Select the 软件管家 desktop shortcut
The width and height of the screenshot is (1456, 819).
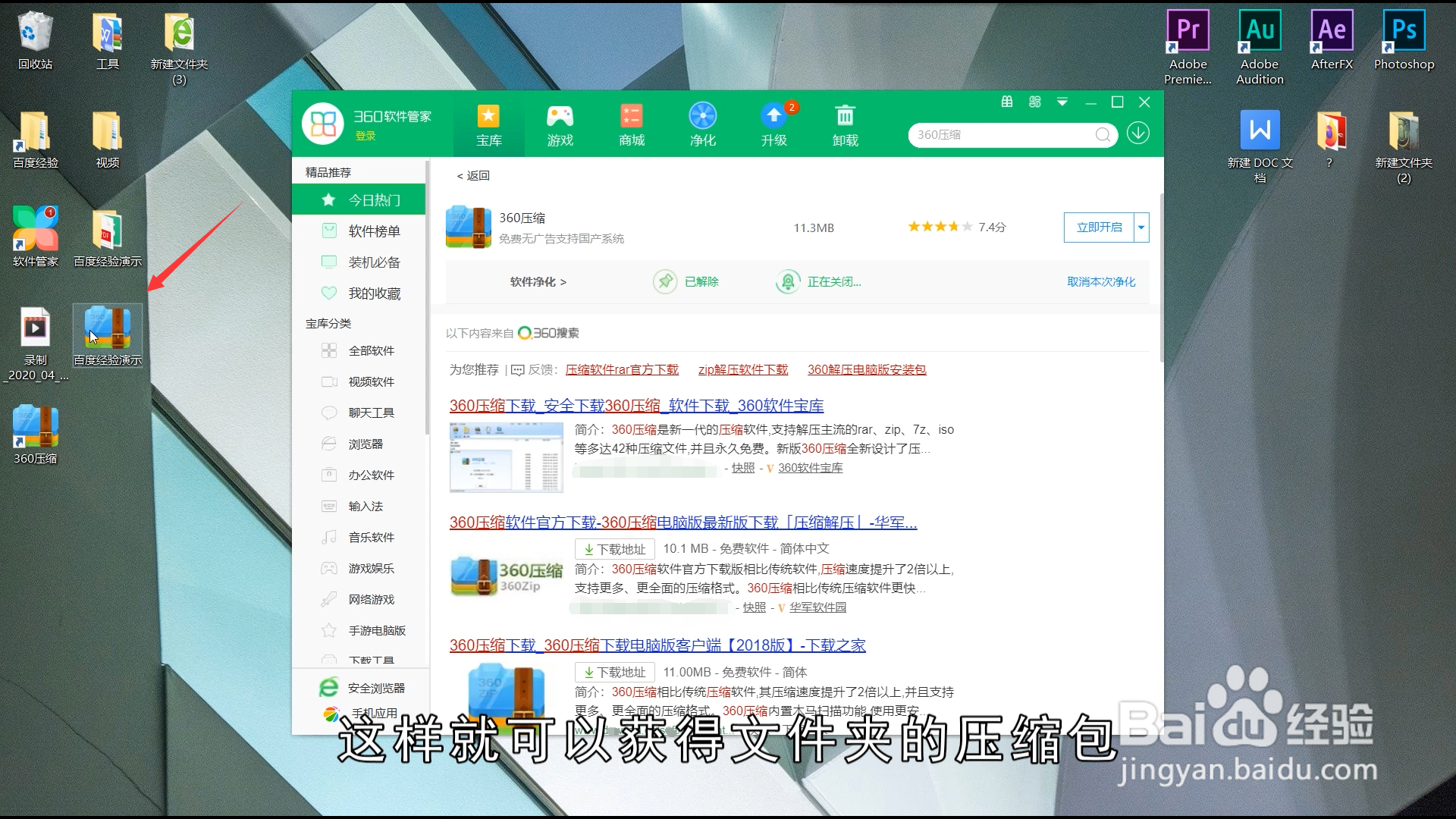tap(35, 237)
